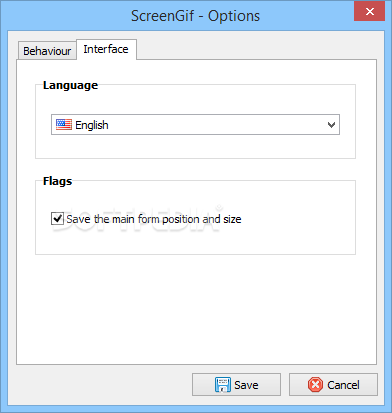Select the Interface tab

pos(106,49)
